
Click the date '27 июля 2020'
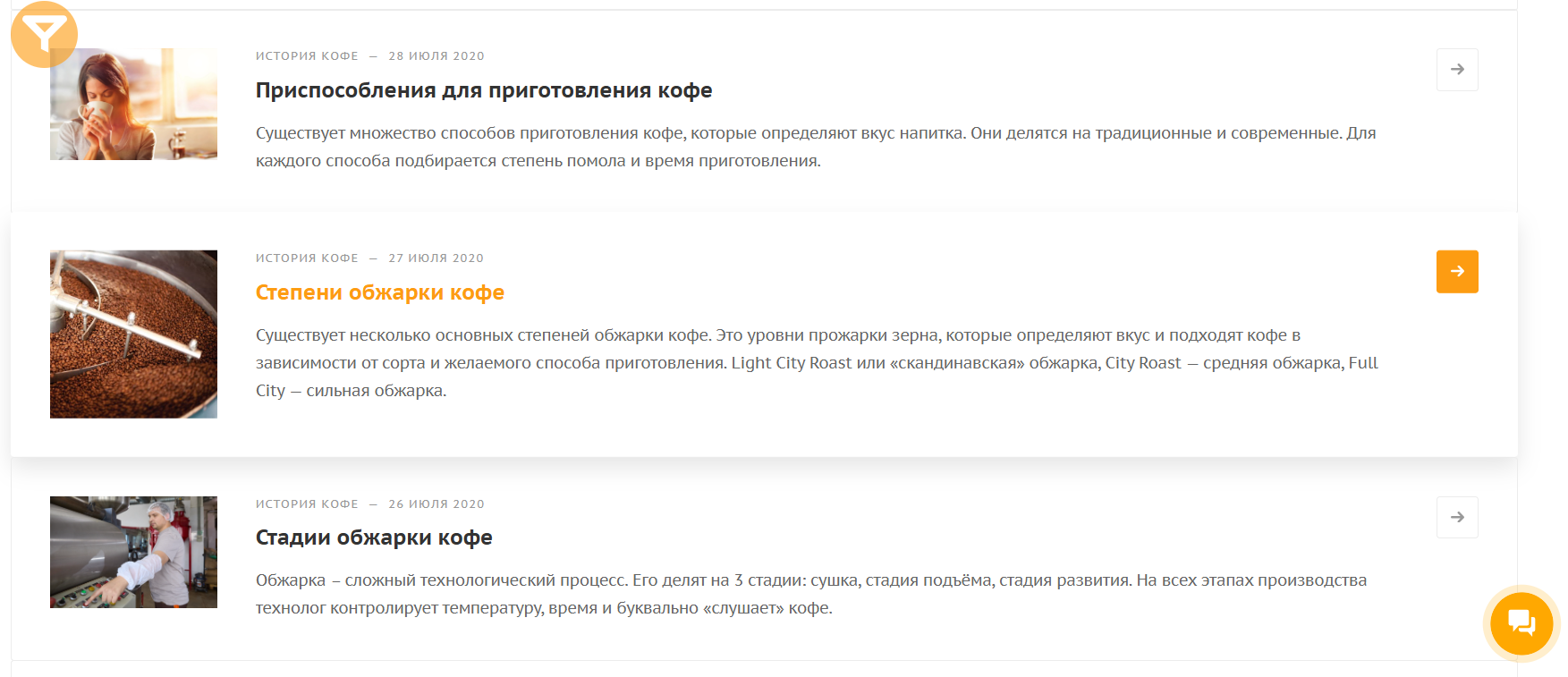[436, 258]
